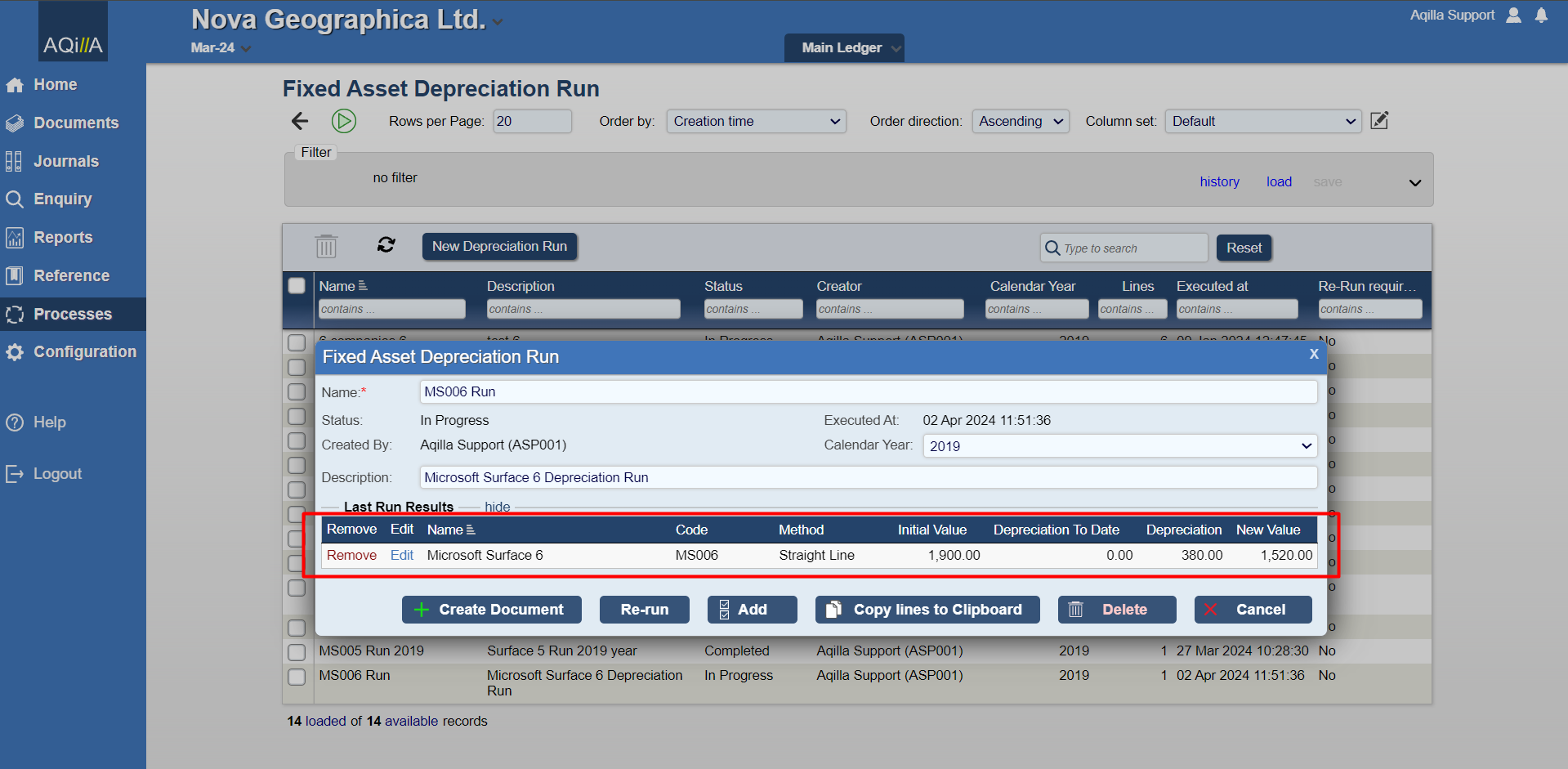This screenshot has width=1568, height=769.
Task: Click the Description field in the dialog
Action: coord(868,477)
